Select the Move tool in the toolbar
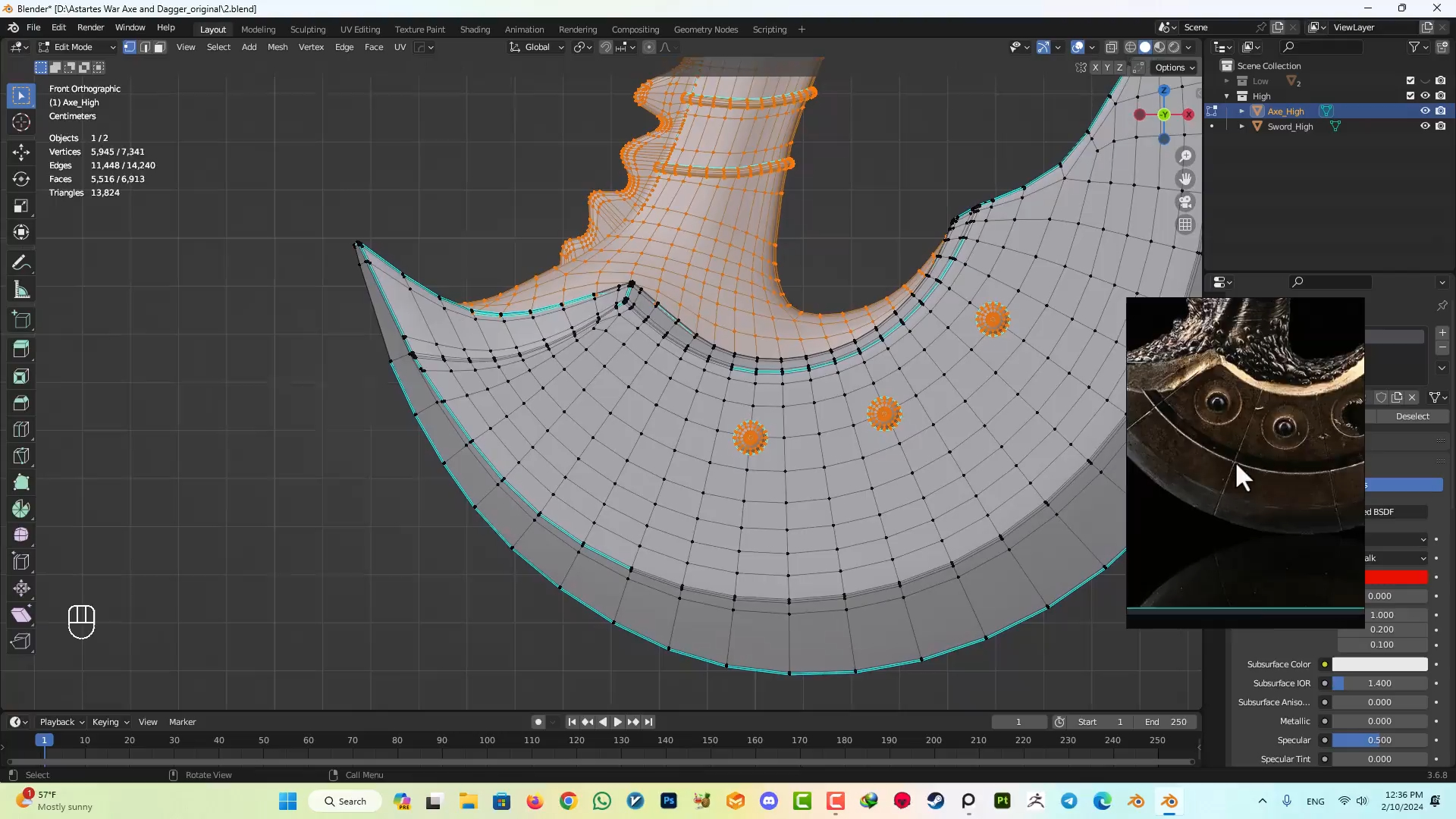 point(20,152)
